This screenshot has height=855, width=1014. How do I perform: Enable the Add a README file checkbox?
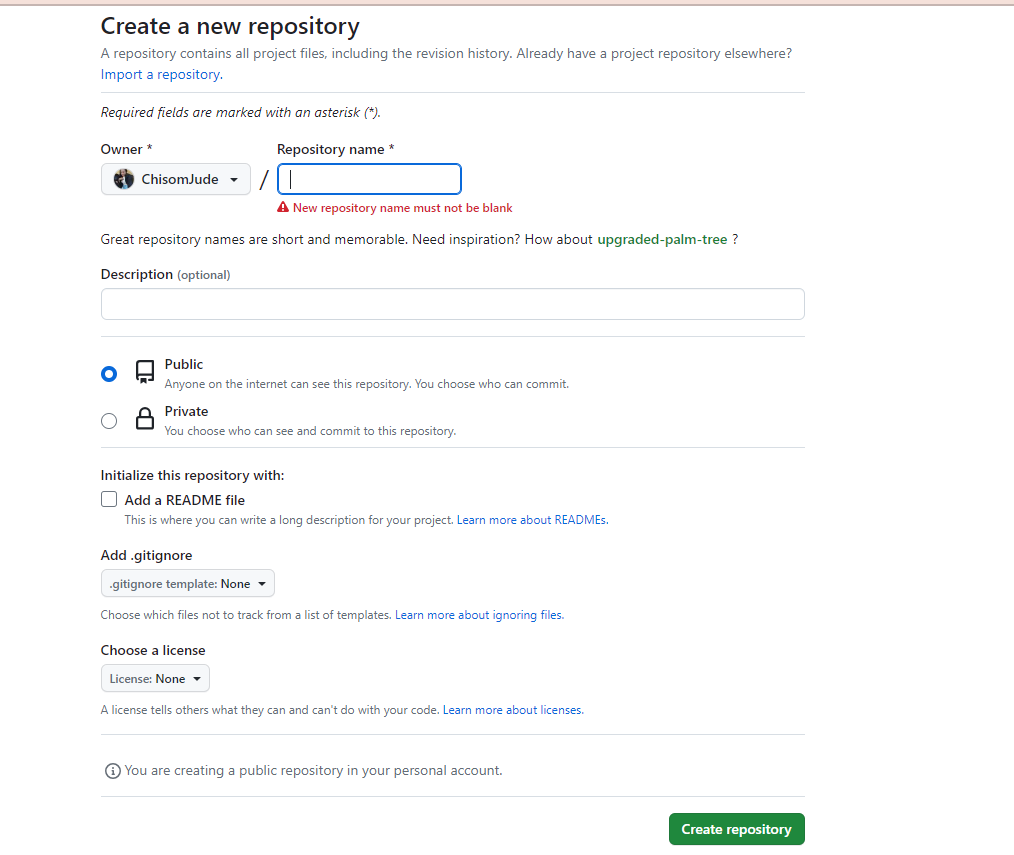tap(109, 500)
